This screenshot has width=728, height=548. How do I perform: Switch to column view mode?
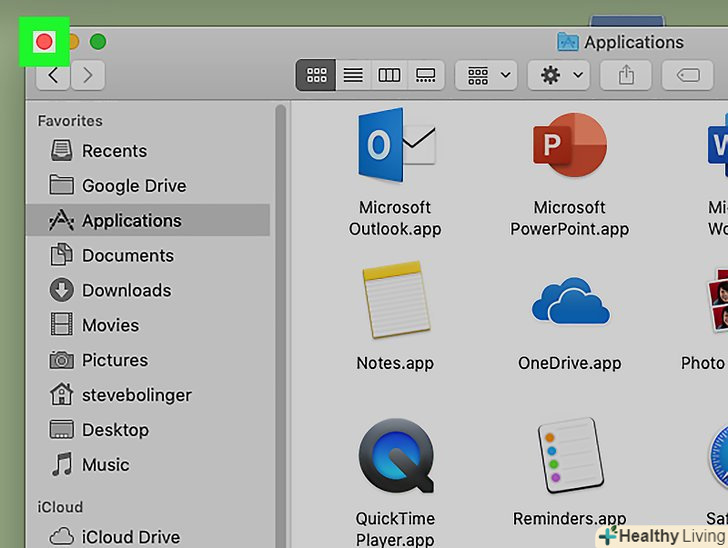[389, 75]
